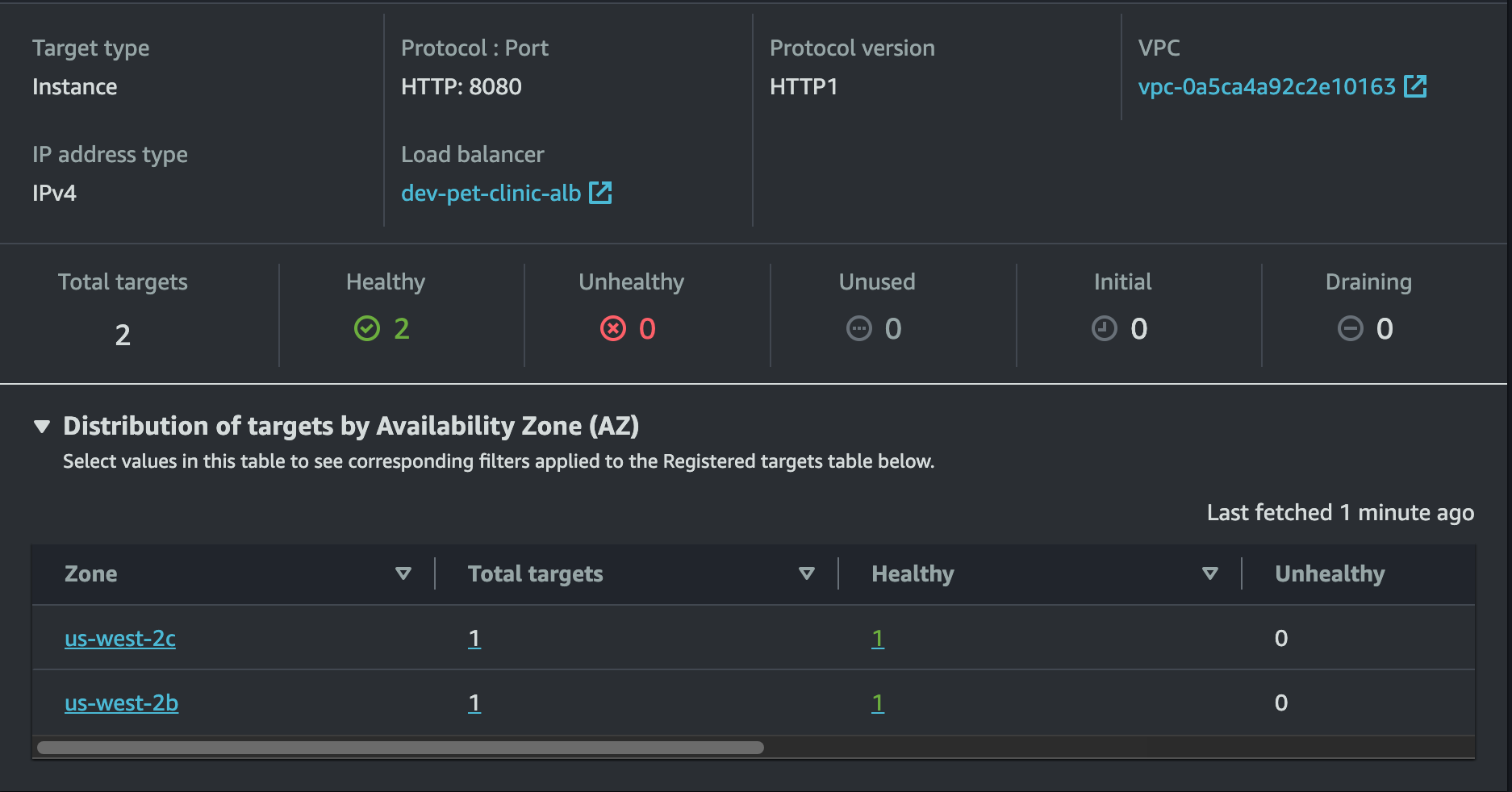Collapse the Distribution of targets by AZ section

(42, 426)
